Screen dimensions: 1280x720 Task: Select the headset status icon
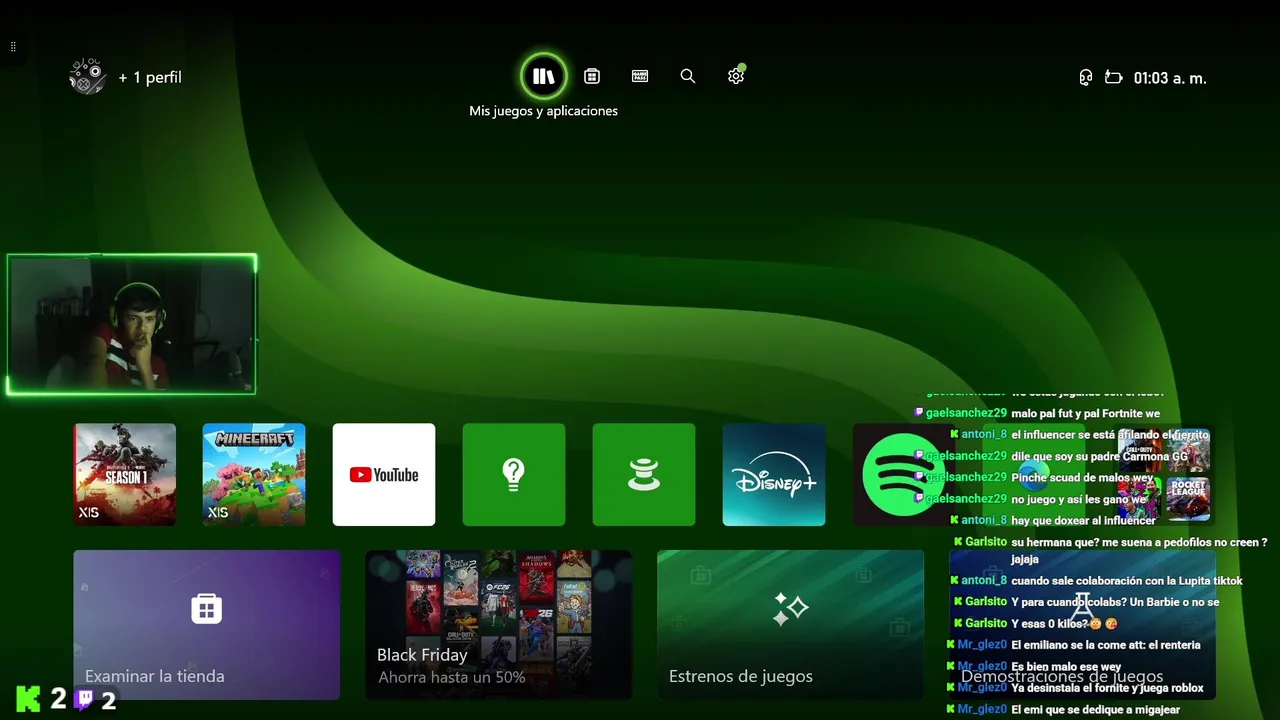[1085, 78]
